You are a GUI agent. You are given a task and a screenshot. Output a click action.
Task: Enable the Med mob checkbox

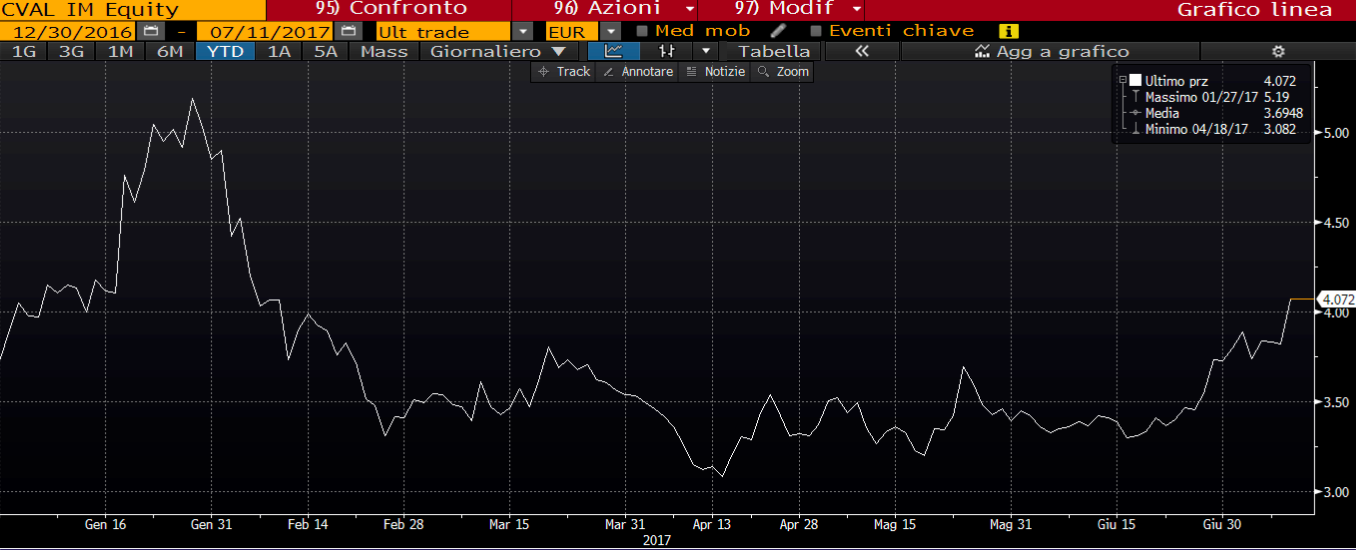(x=642, y=31)
